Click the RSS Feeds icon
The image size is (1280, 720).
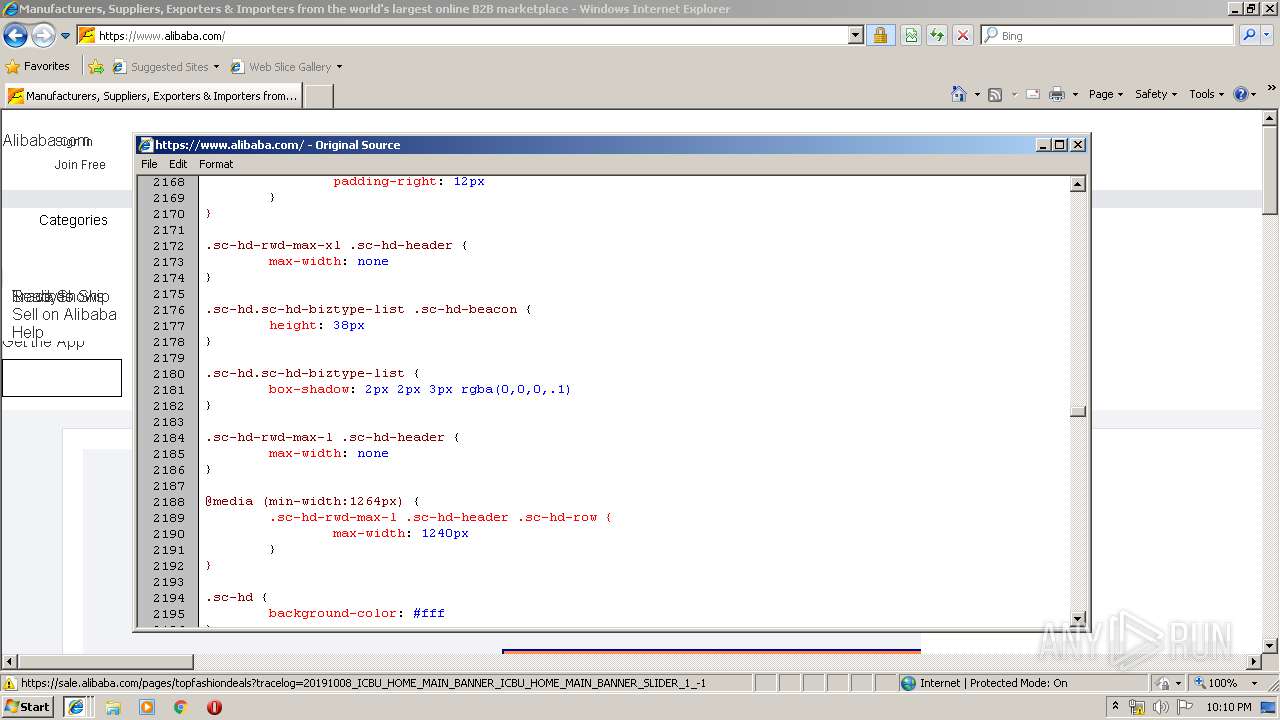[995, 94]
